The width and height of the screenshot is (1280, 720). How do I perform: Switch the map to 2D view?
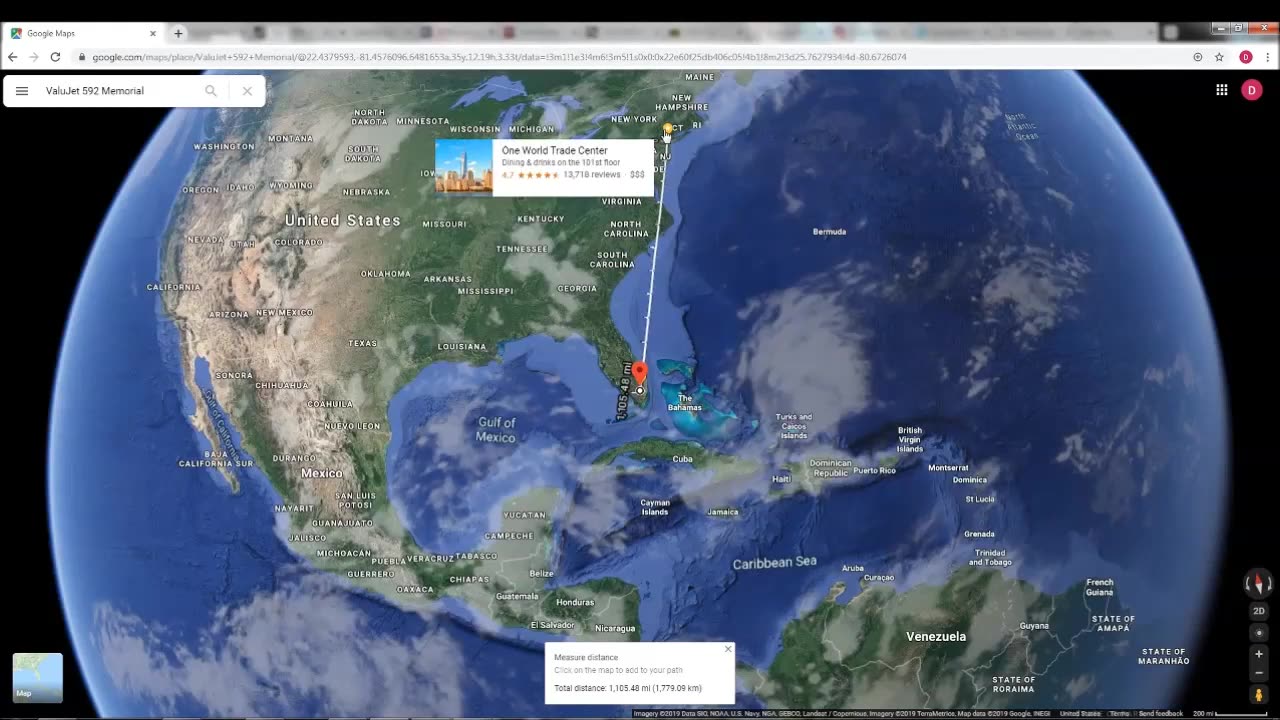1259,611
